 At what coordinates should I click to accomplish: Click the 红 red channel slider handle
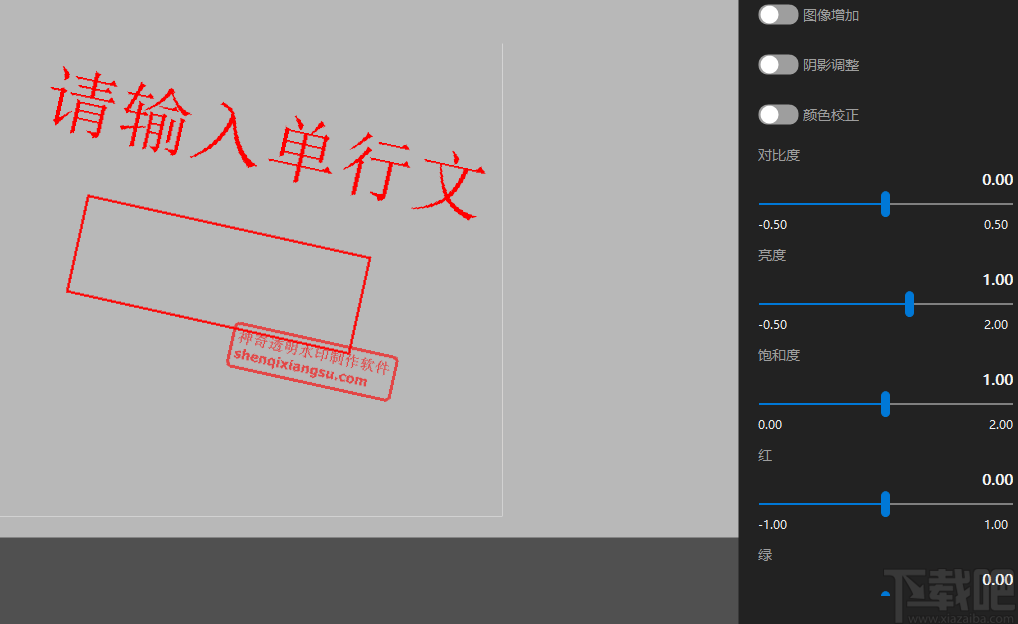pos(886,504)
